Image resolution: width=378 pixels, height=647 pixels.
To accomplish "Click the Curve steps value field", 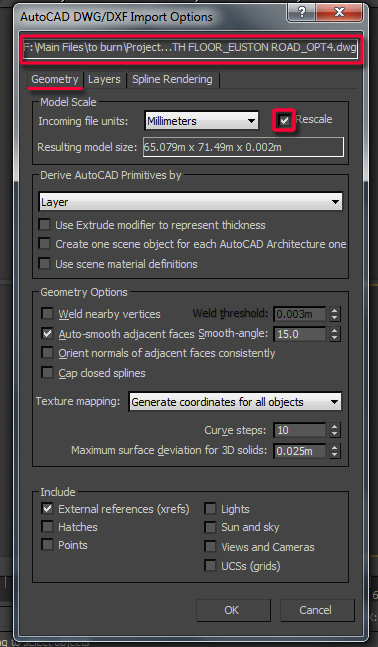I will (300, 430).
